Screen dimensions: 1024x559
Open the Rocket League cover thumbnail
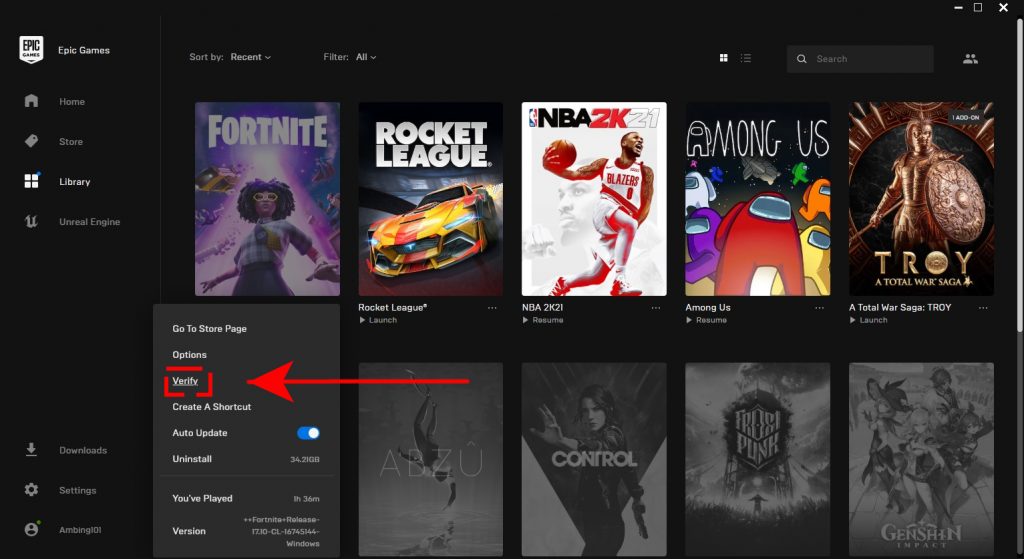[x=430, y=199]
